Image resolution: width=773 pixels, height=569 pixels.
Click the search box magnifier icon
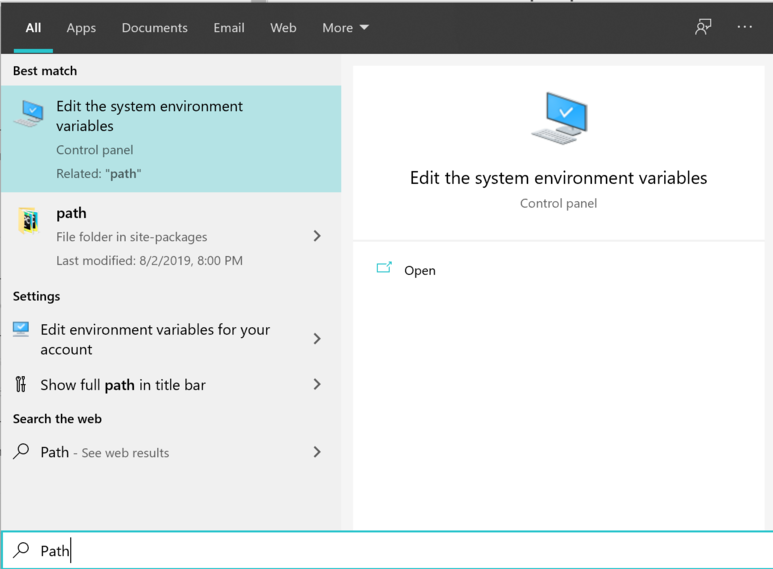[x=21, y=550]
